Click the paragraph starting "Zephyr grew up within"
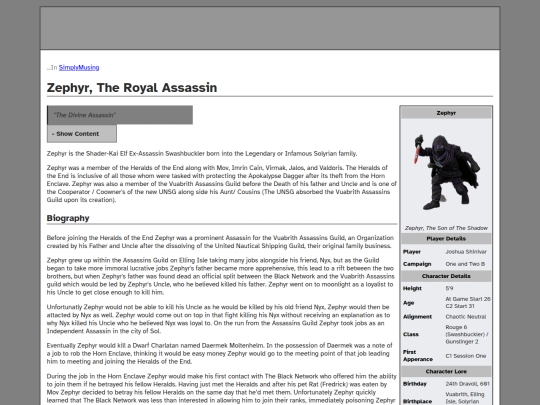Viewport: 540px width, 405px height. (x=221, y=276)
